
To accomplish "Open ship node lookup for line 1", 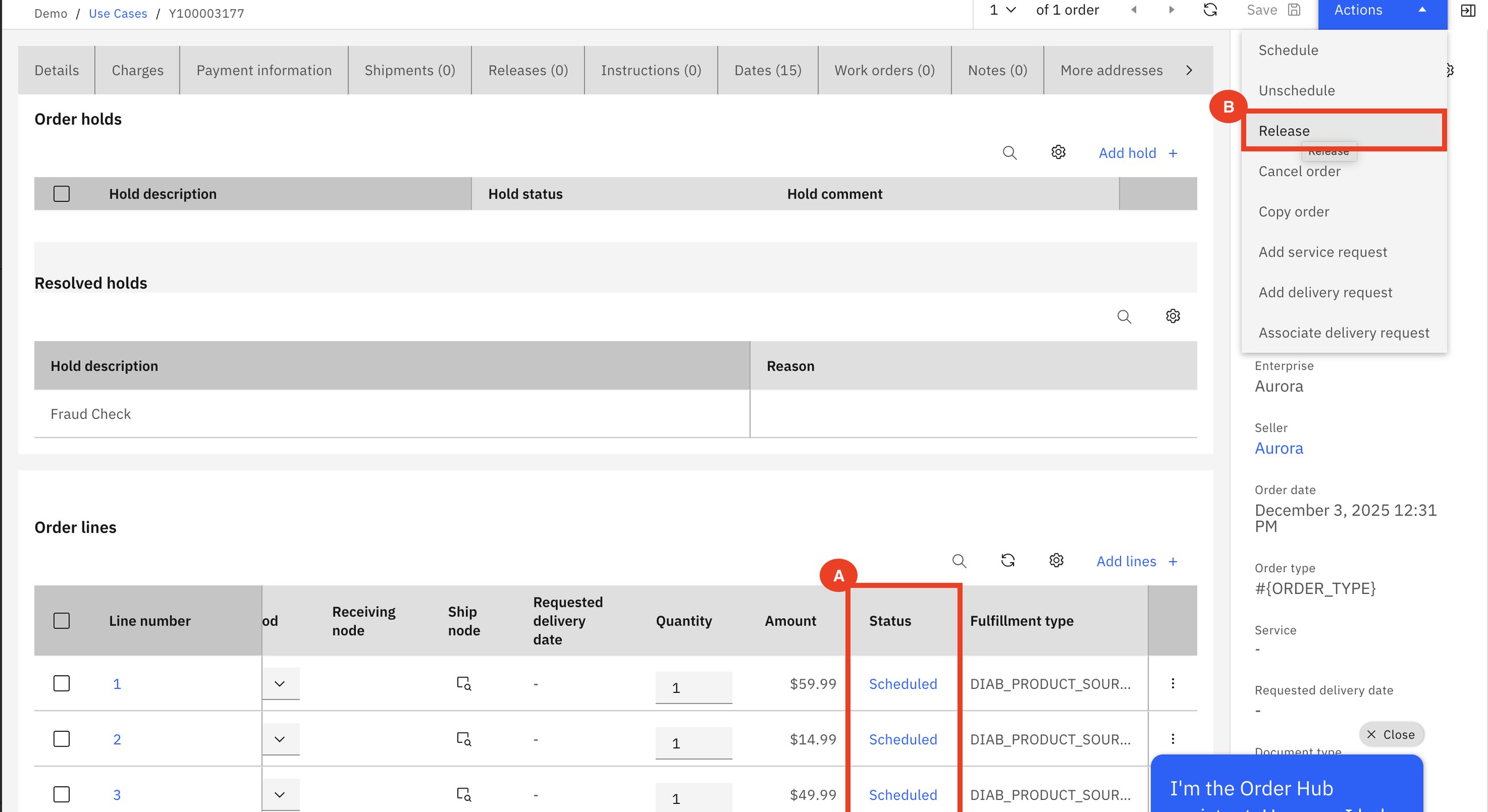I will [464, 683].
